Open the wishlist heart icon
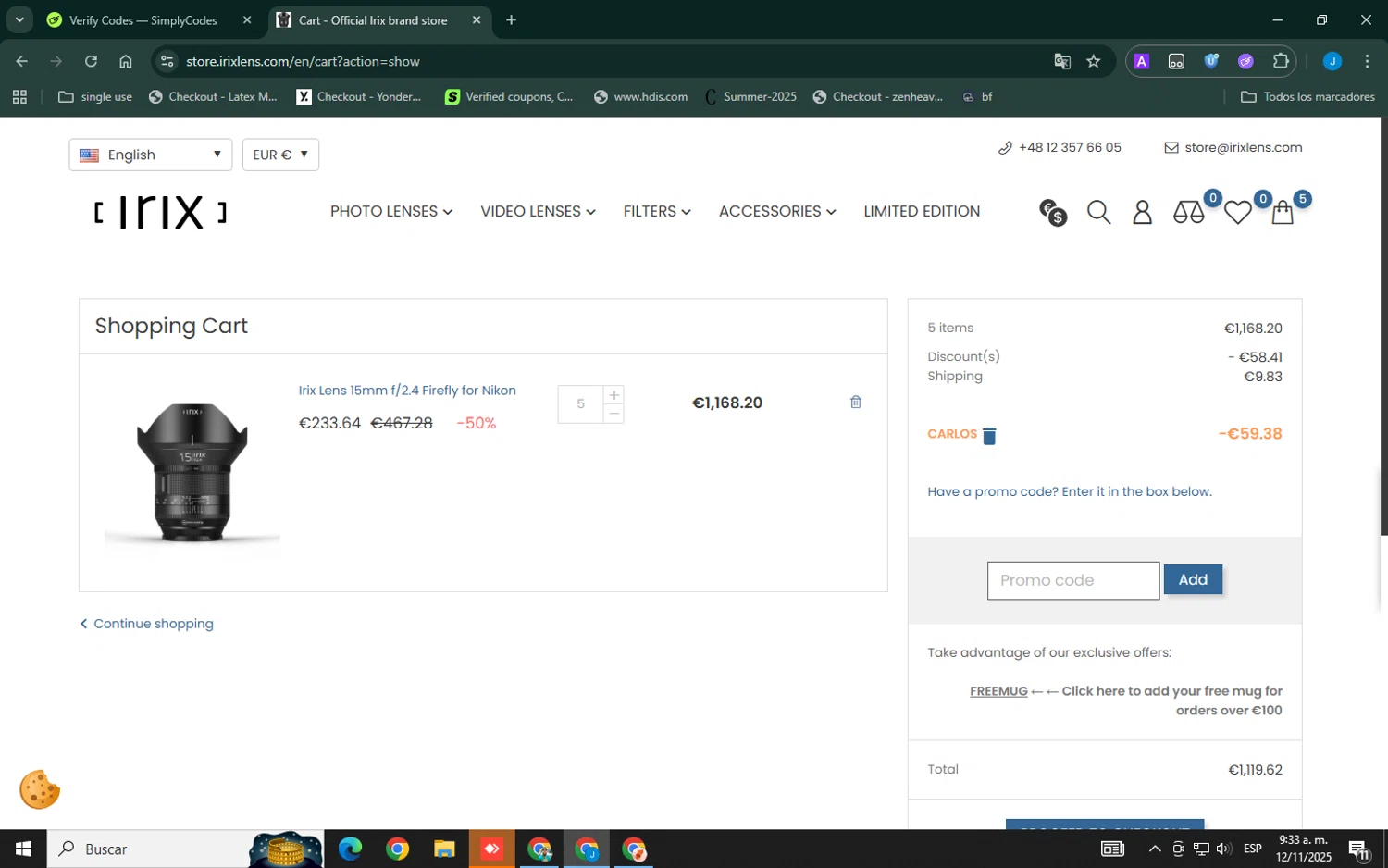 coord(1237,213)
